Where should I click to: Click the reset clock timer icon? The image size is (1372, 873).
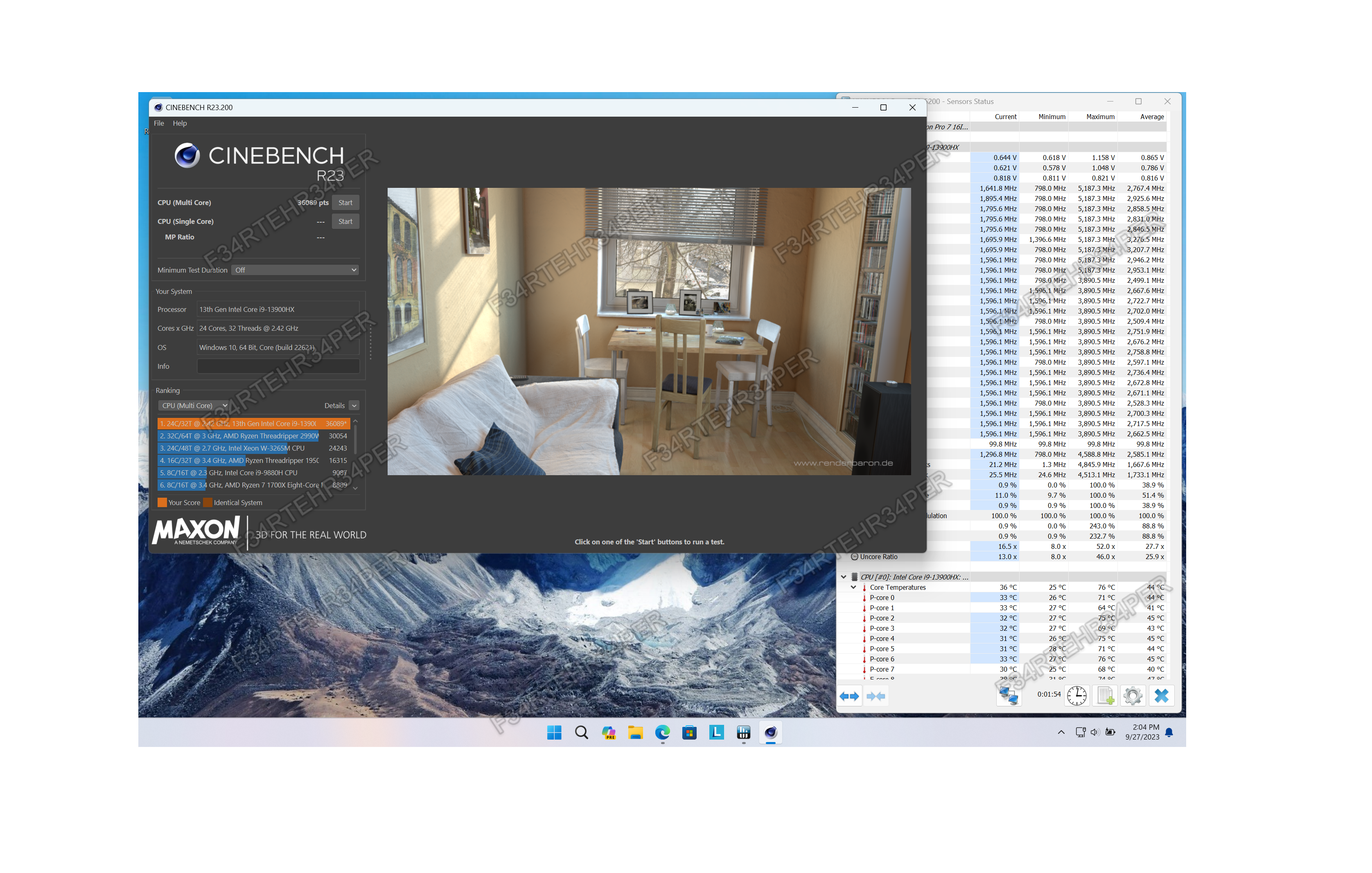pos(1076,696)
